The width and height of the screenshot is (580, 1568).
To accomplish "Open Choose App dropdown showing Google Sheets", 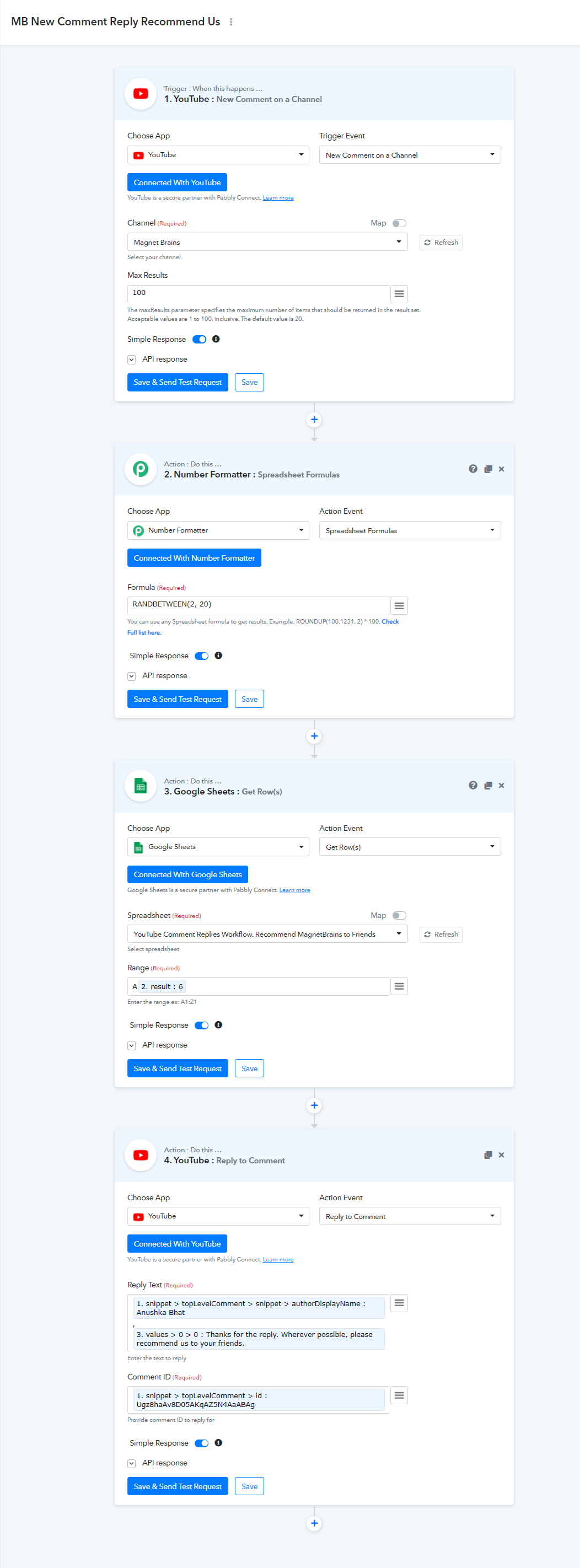I will click(x=218, y=847).
